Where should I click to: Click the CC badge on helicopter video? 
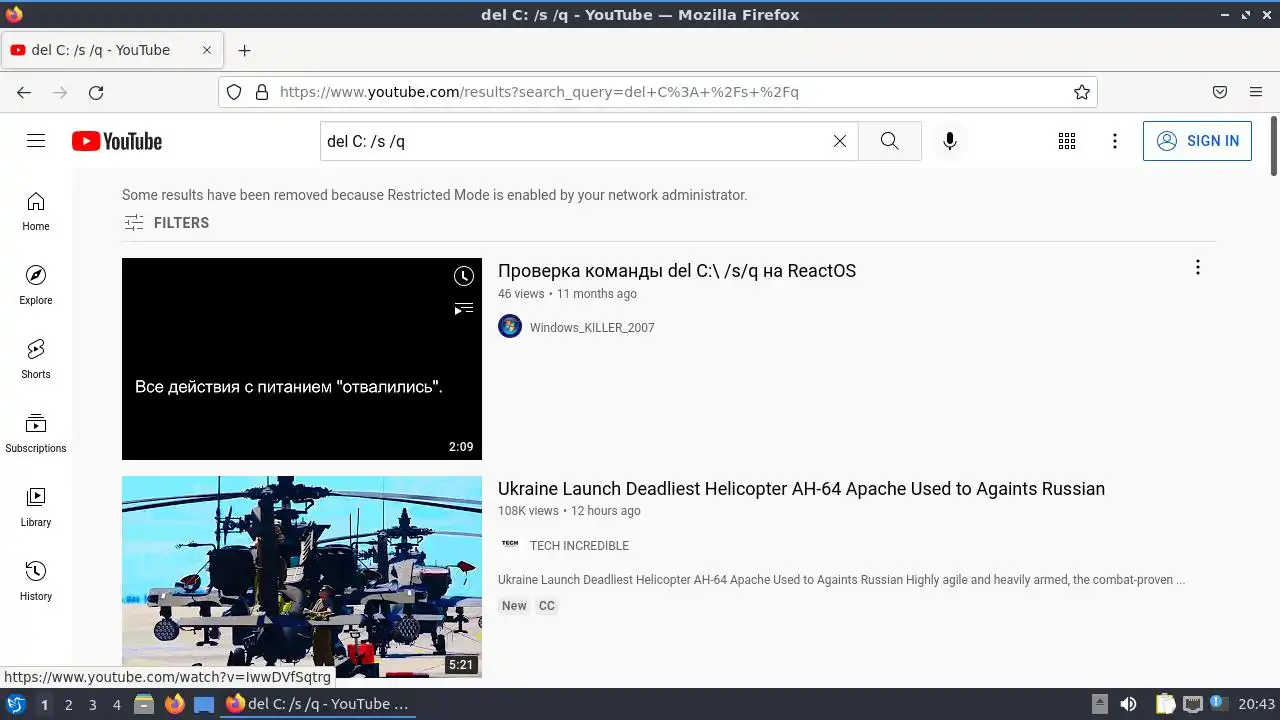[546, 606]
